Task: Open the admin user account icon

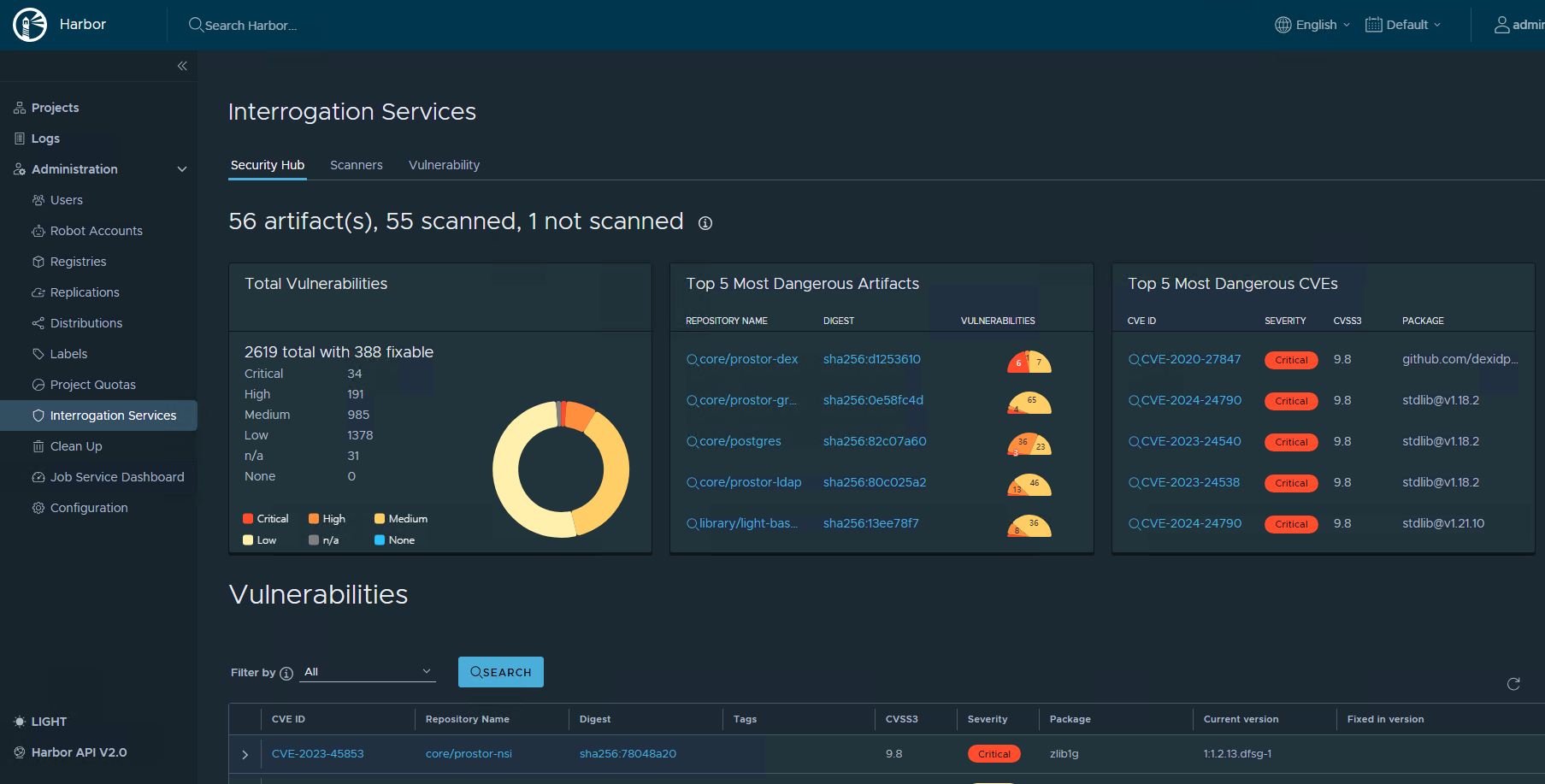Action: tap(1501, 25)
